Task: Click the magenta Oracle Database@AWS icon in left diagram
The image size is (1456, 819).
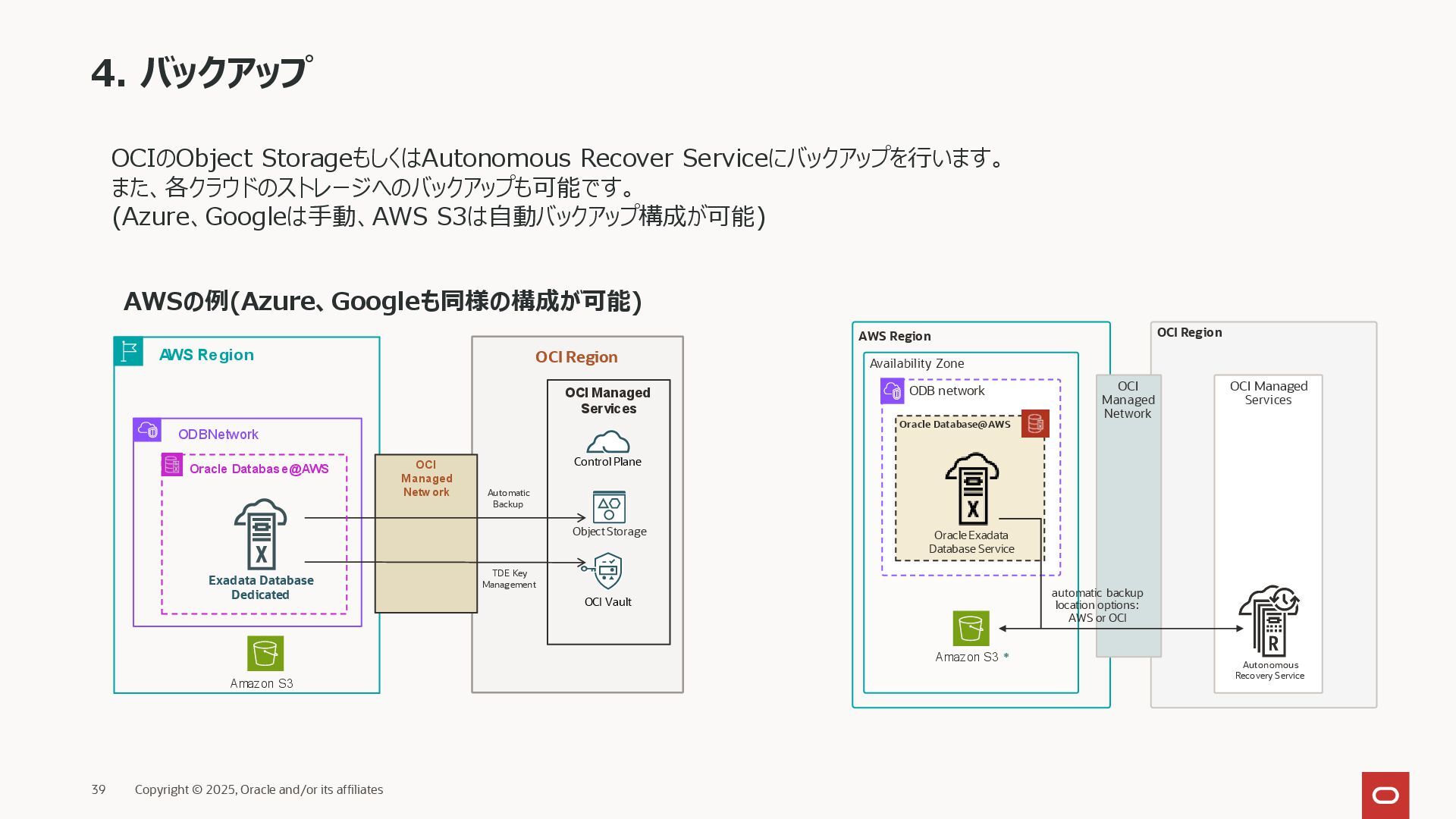Action: click(x=172, y=465)
